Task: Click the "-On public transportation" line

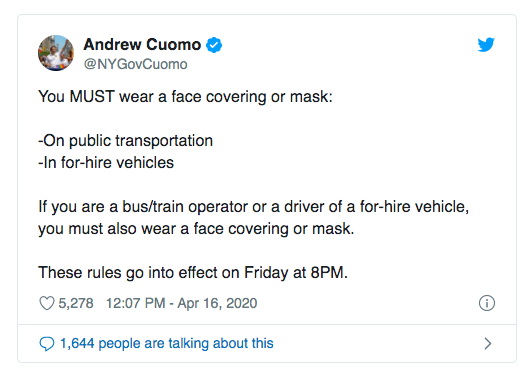Action: click(125, 141)
